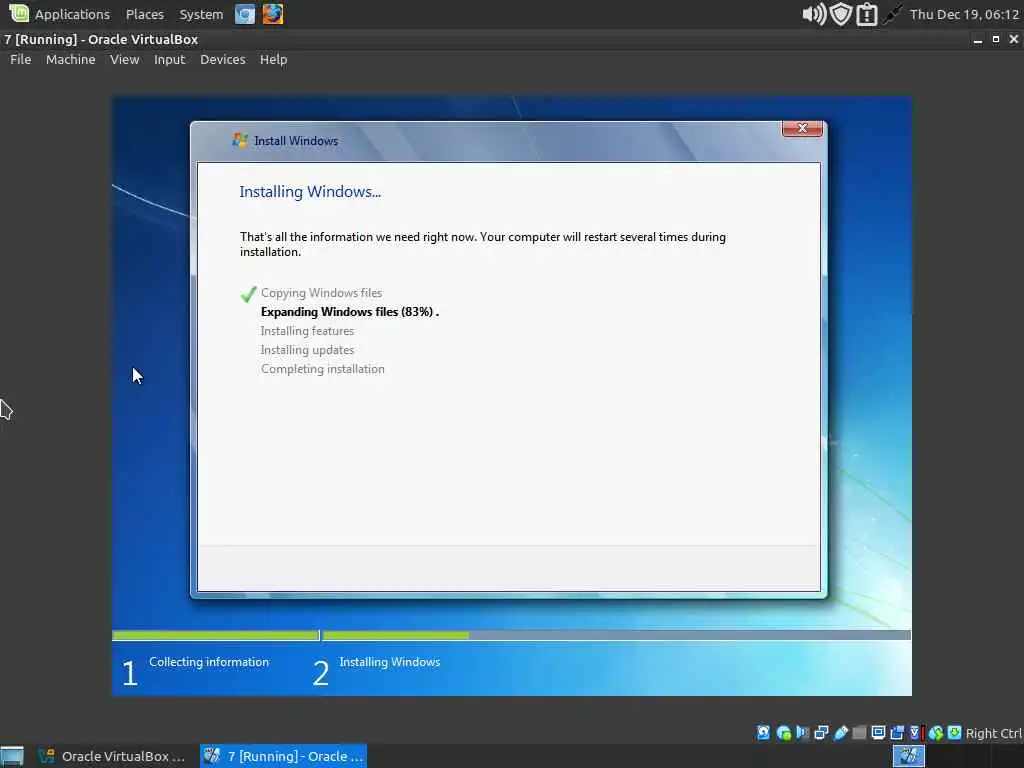This screenshot has height=768, width=1024.
Task: Select the 7 [Running] - Oracle taskbar entry
Action: click(283, 756)
